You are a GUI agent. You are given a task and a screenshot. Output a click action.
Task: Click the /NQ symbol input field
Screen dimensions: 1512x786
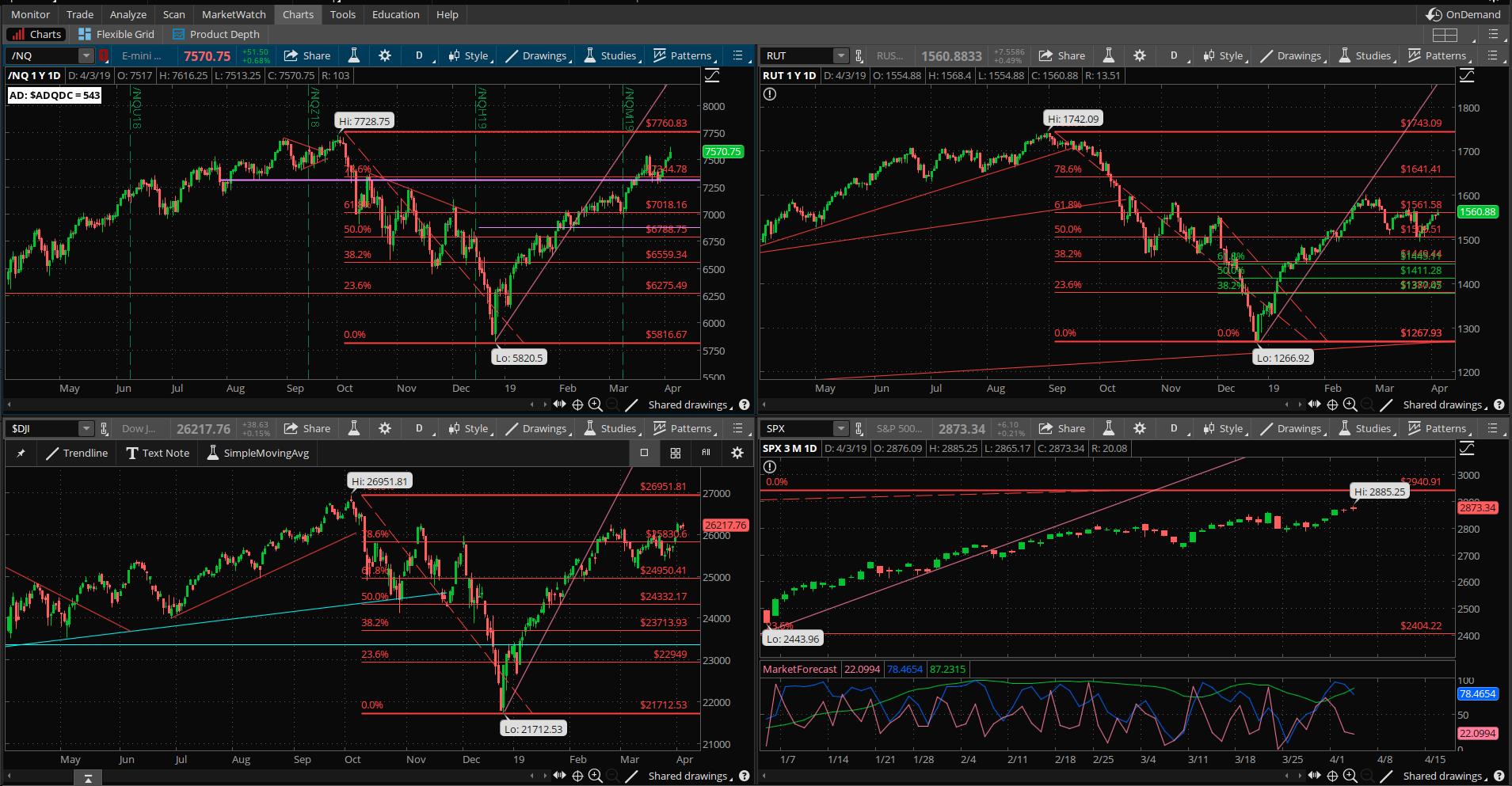pos(42,55)
